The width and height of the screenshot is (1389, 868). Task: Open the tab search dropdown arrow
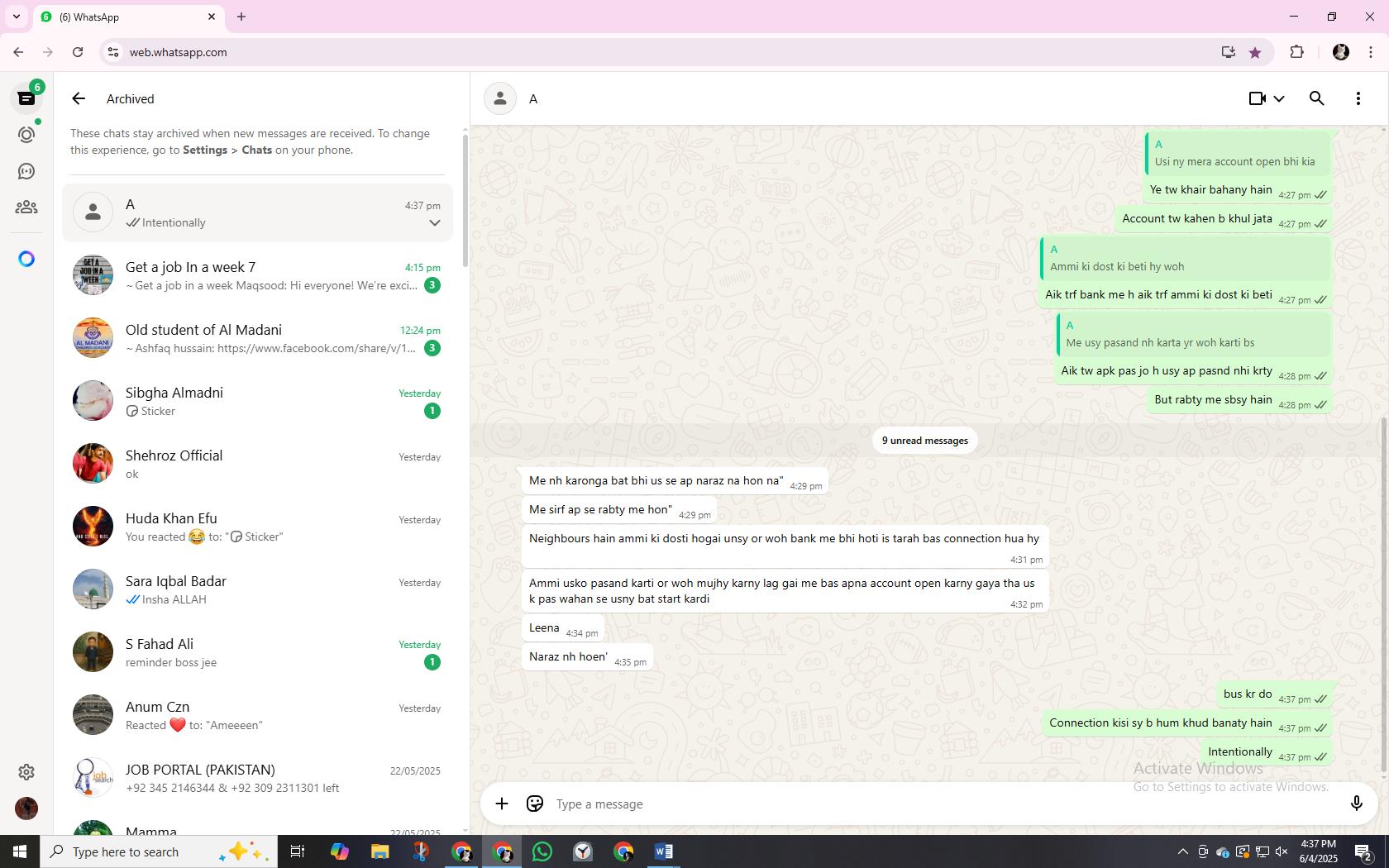[17, 17]
